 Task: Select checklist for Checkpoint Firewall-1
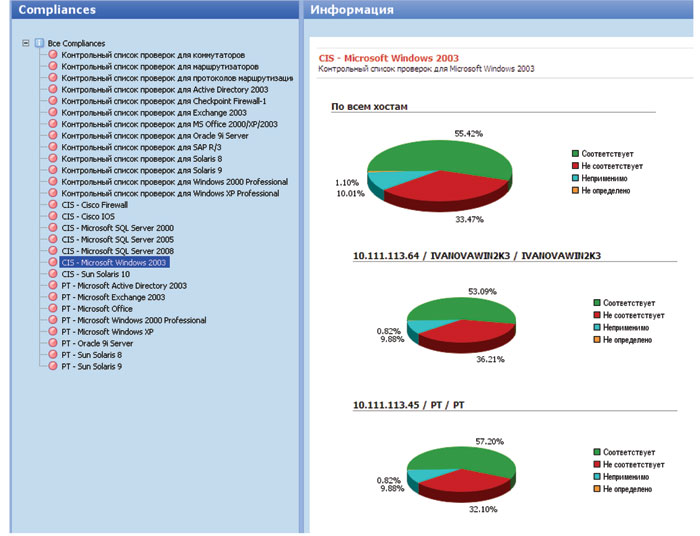click(x=164, y=101)
